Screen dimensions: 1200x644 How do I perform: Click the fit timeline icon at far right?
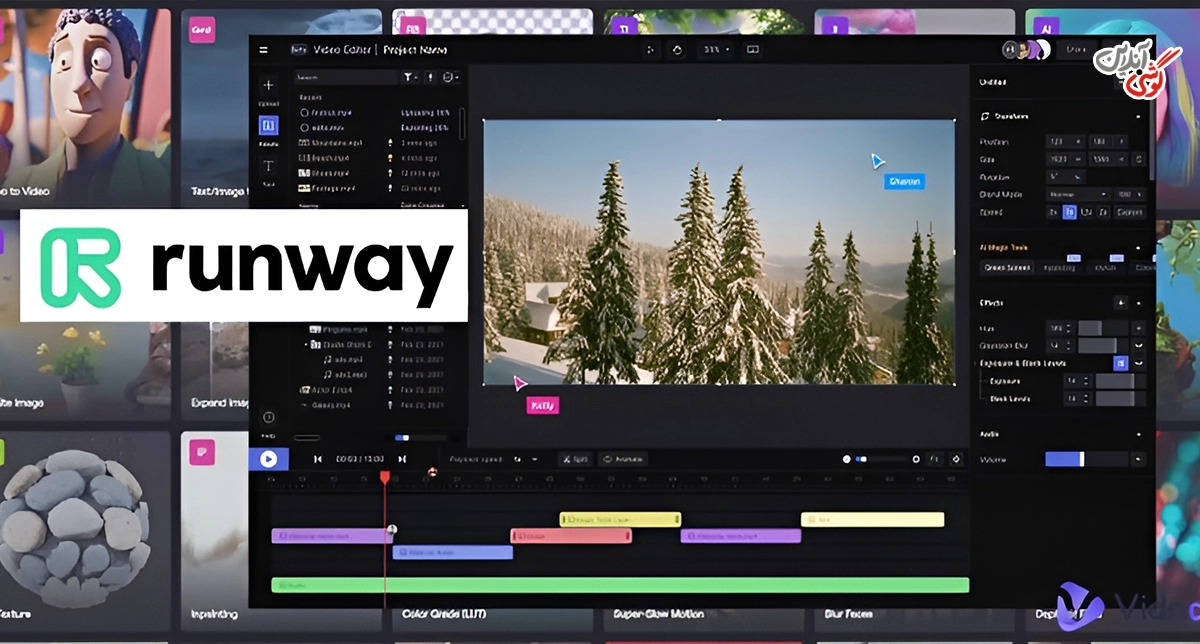[x=956, y=459]
